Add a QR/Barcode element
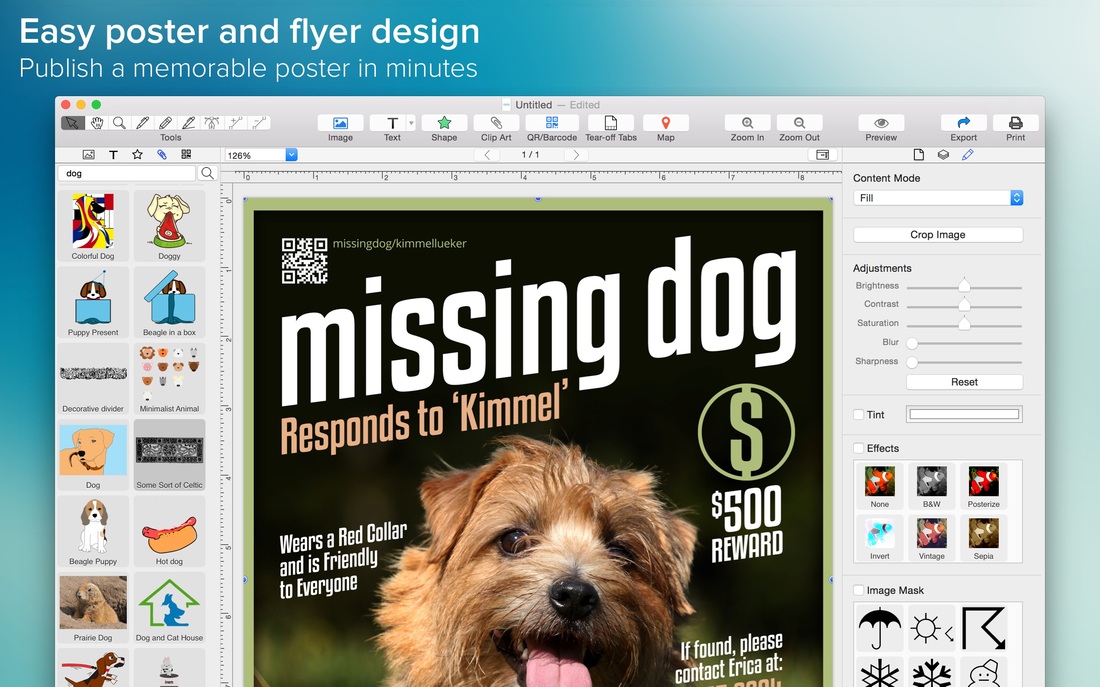The width and height of the screenshot is (1100, 687). pyautogui.click(x=552, y=123)
